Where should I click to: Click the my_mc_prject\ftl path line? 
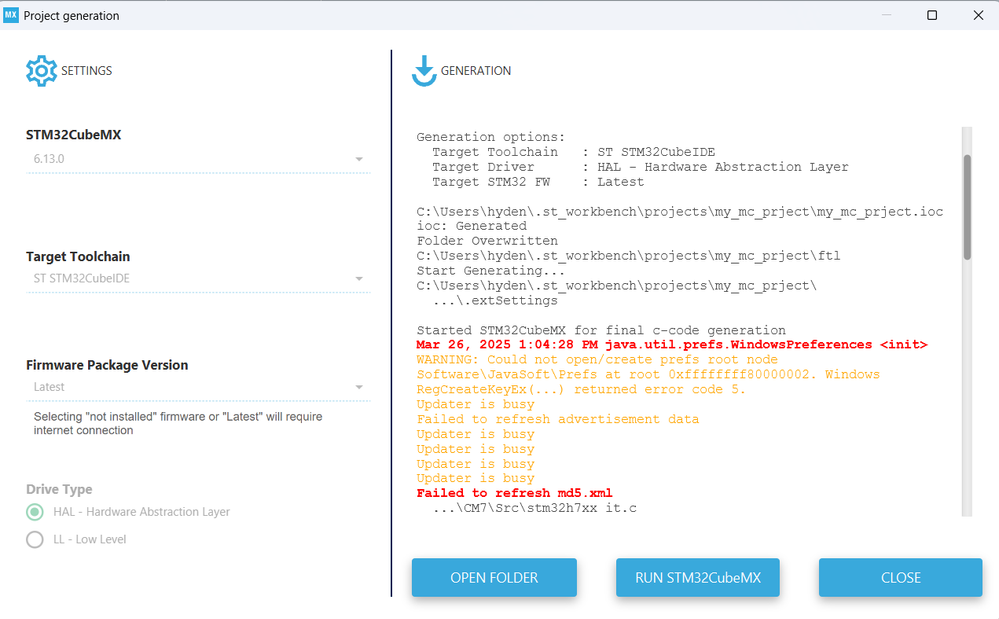pyautogui.click(x=628, y=256)
